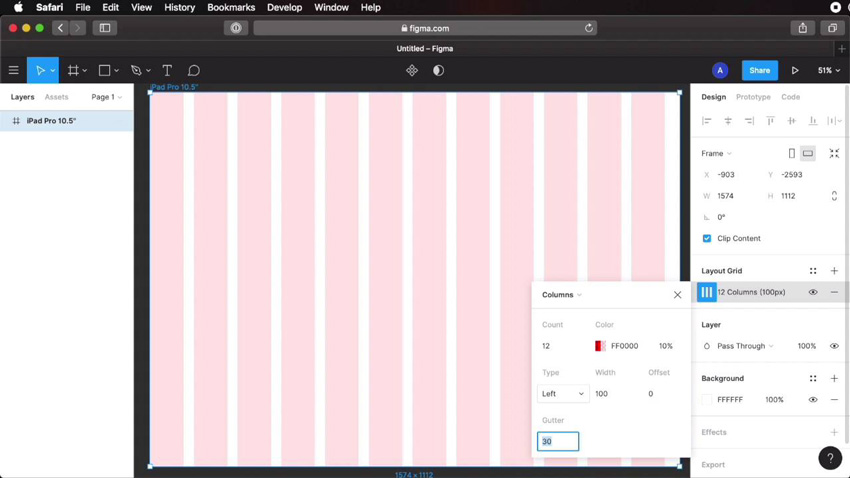Hide the 12 Columns layout grid
Viewport: 850px width, 478px height.
[813, 293]
